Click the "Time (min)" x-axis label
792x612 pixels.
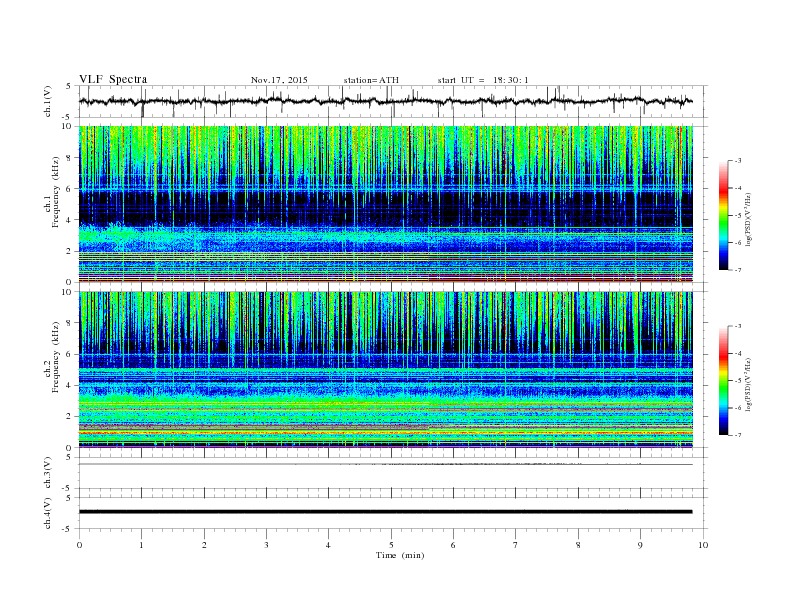tap(400, 555)
